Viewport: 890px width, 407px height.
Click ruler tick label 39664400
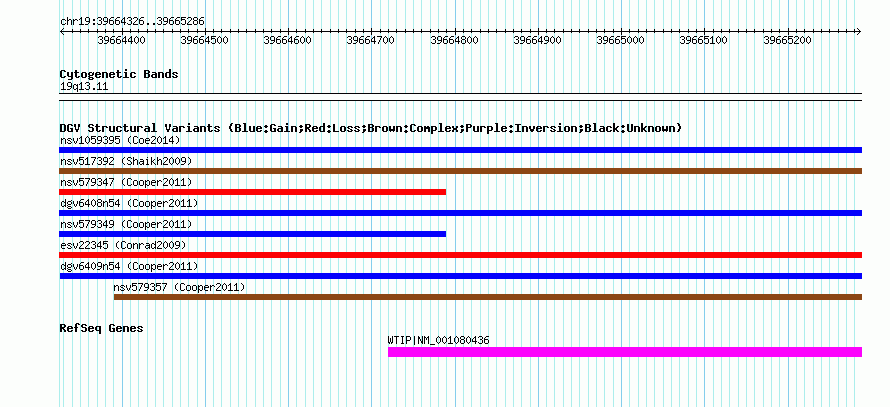tap(121, 40)
